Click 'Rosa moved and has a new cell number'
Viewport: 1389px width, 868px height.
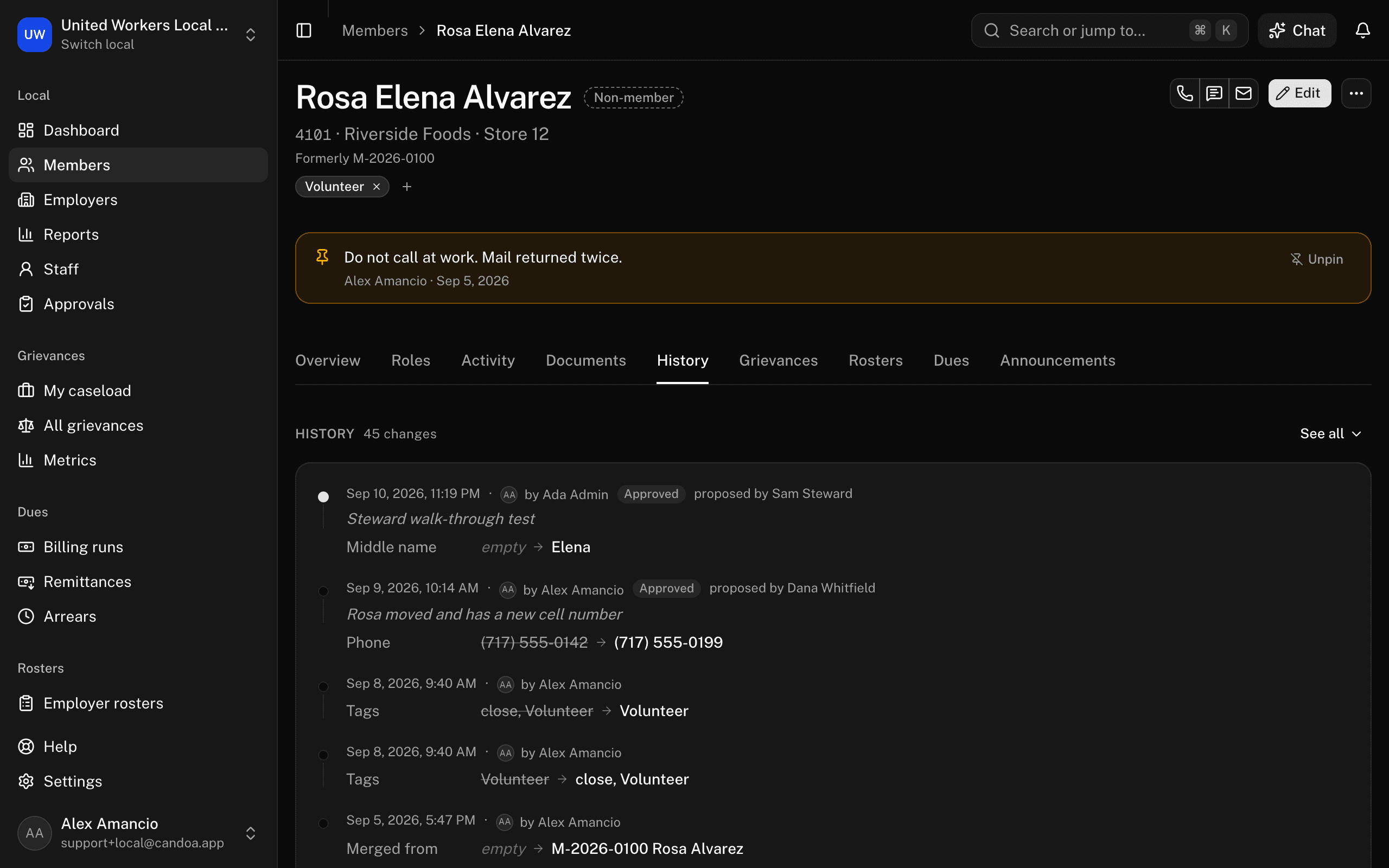coord(484,614)
